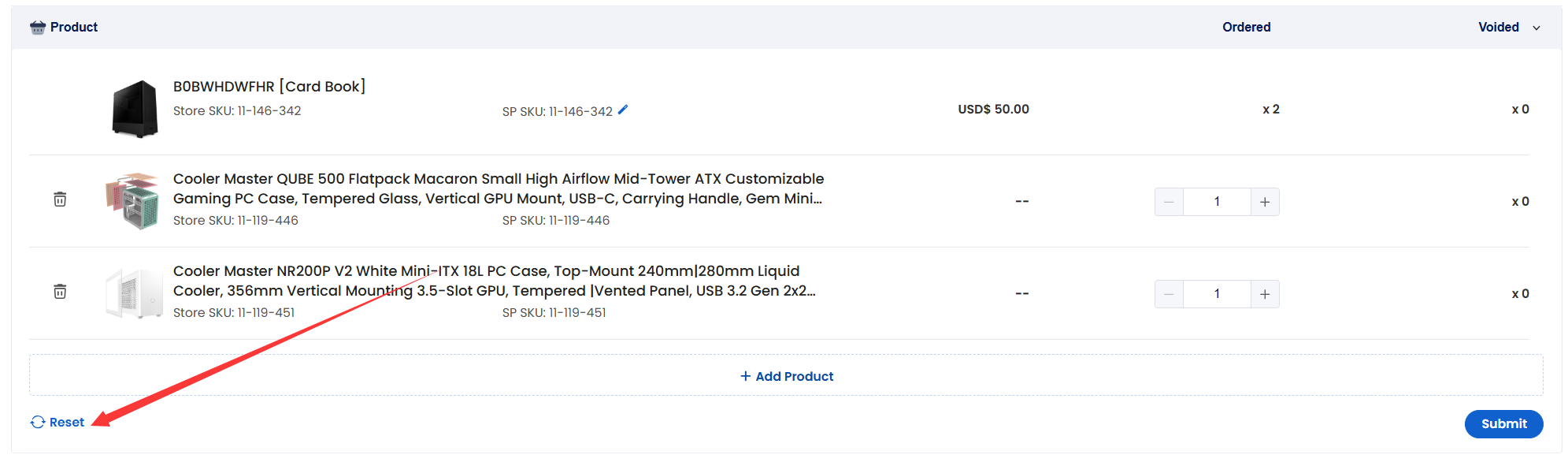Screen dimensions: 1568x462
Task: Click the Reset refresh icon
Action: point(38,423)
